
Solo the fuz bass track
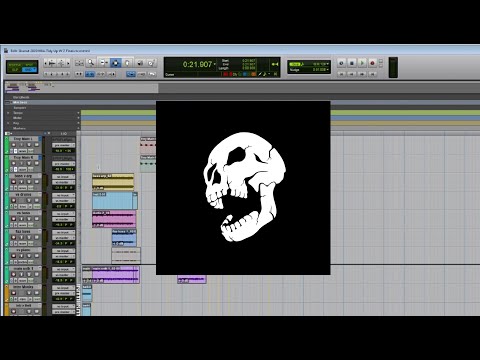click(x=29, y=237)
